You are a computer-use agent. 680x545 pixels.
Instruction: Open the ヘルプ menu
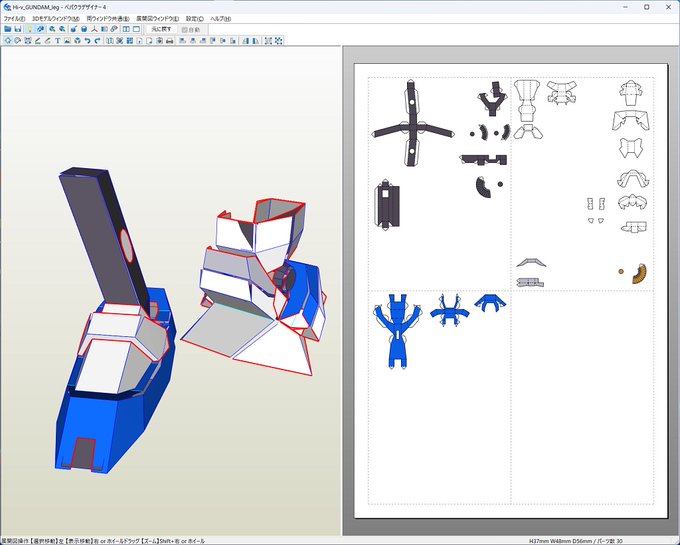point(220,19)
